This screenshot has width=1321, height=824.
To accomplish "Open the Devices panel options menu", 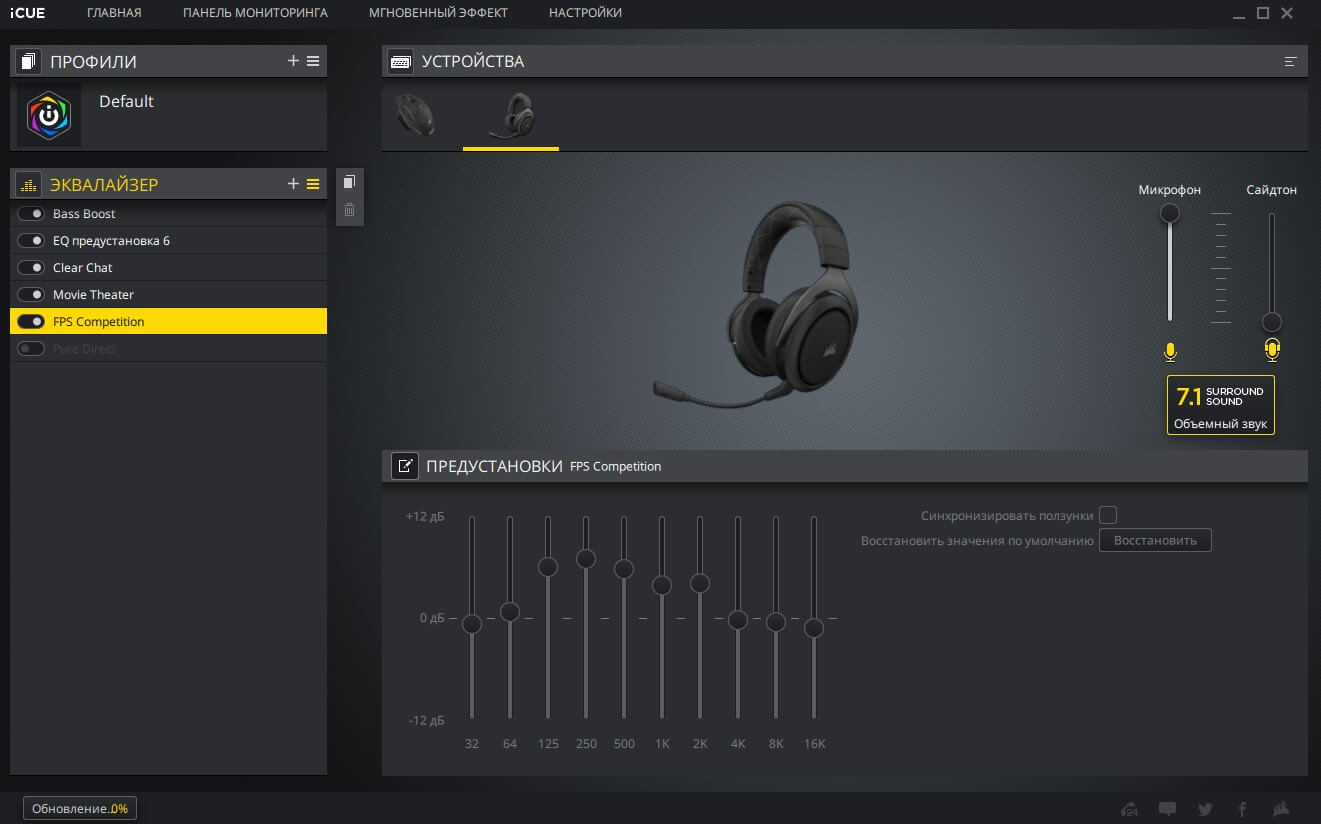I will coord(1290,62).
